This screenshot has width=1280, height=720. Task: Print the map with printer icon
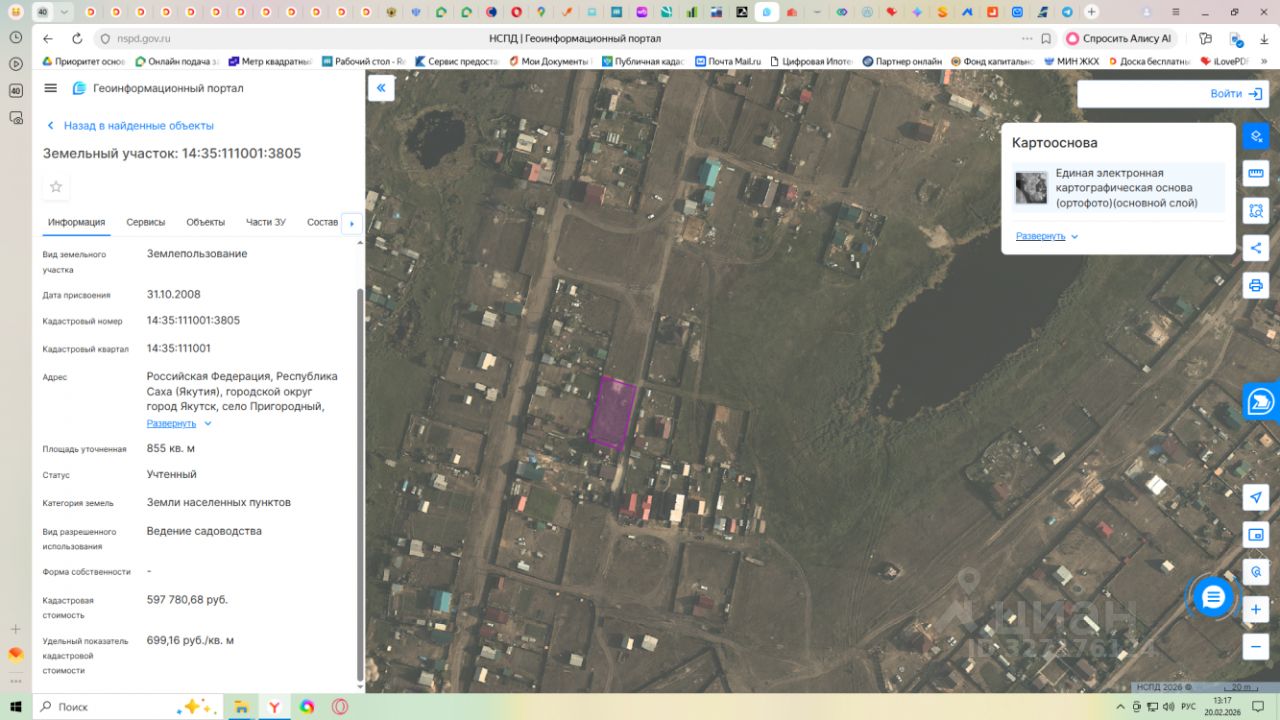(1256, 285)
